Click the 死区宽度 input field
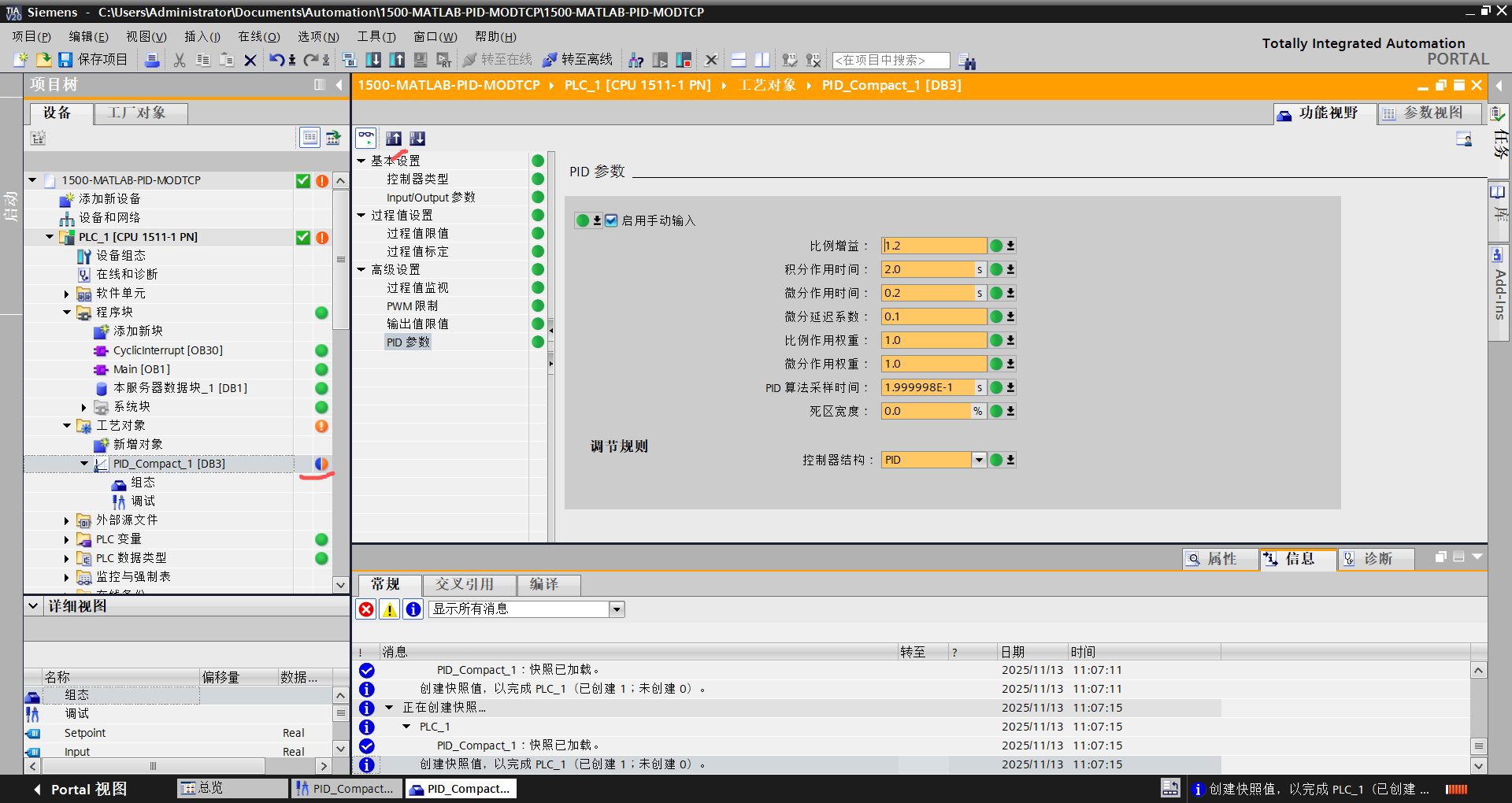1512x803 pixels. (926, 411)
